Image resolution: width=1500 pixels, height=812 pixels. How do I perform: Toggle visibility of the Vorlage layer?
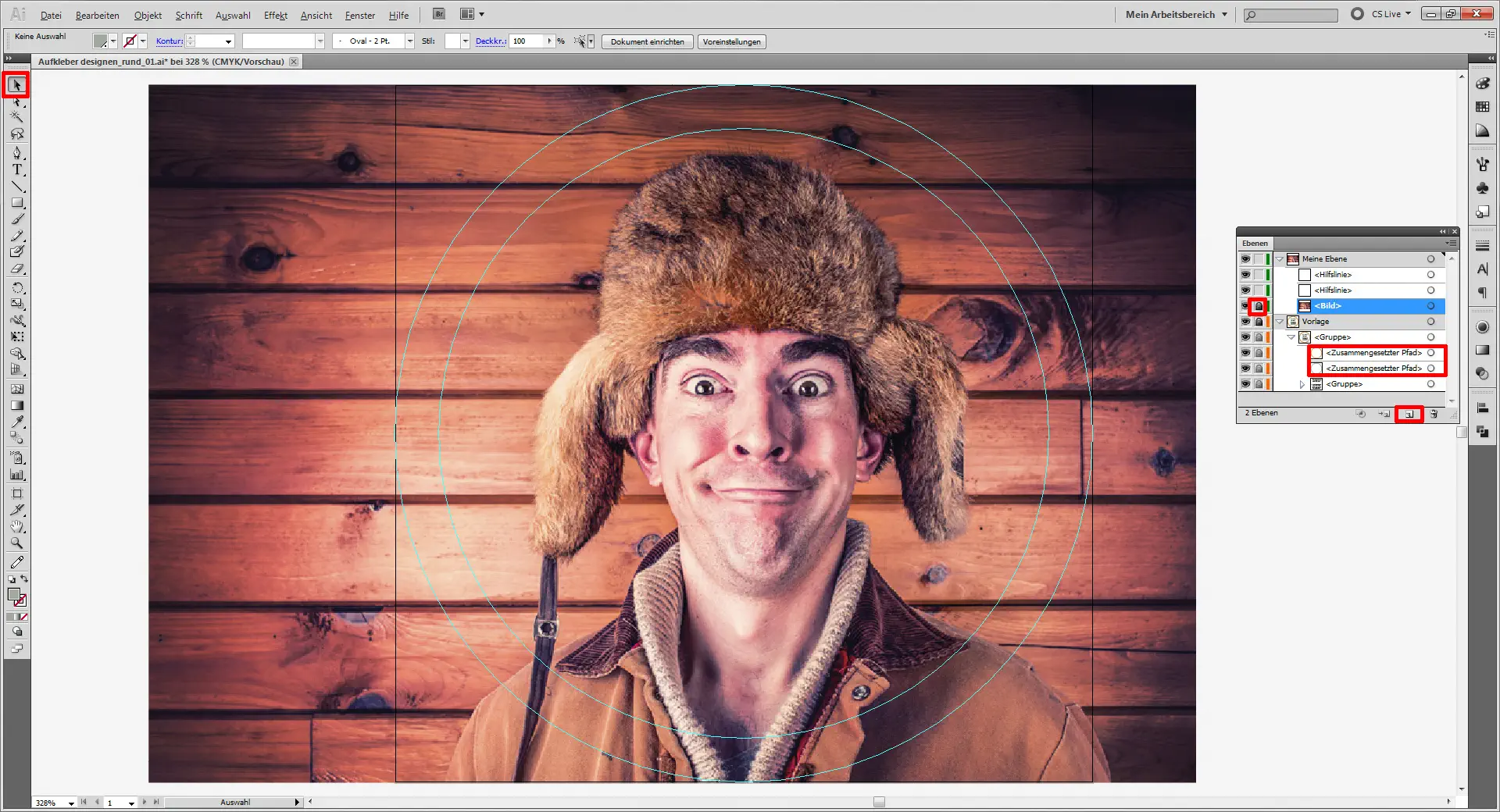point(1245,322)
